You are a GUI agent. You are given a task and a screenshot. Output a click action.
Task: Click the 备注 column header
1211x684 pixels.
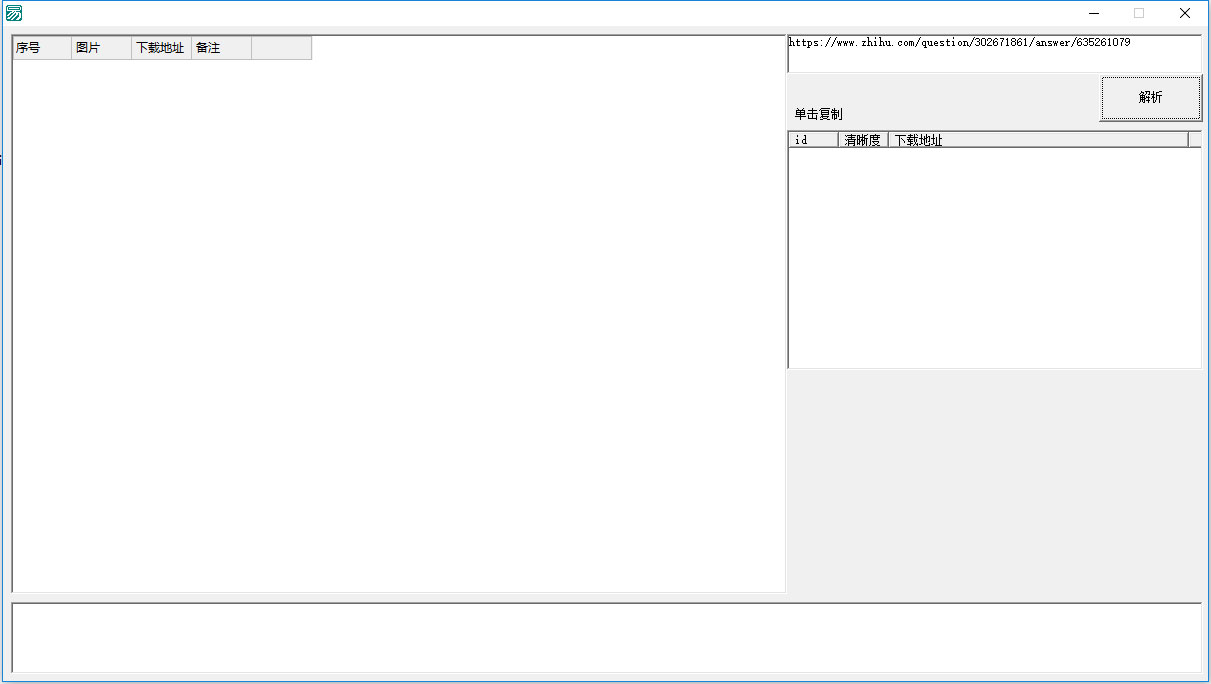click(222, 48)
